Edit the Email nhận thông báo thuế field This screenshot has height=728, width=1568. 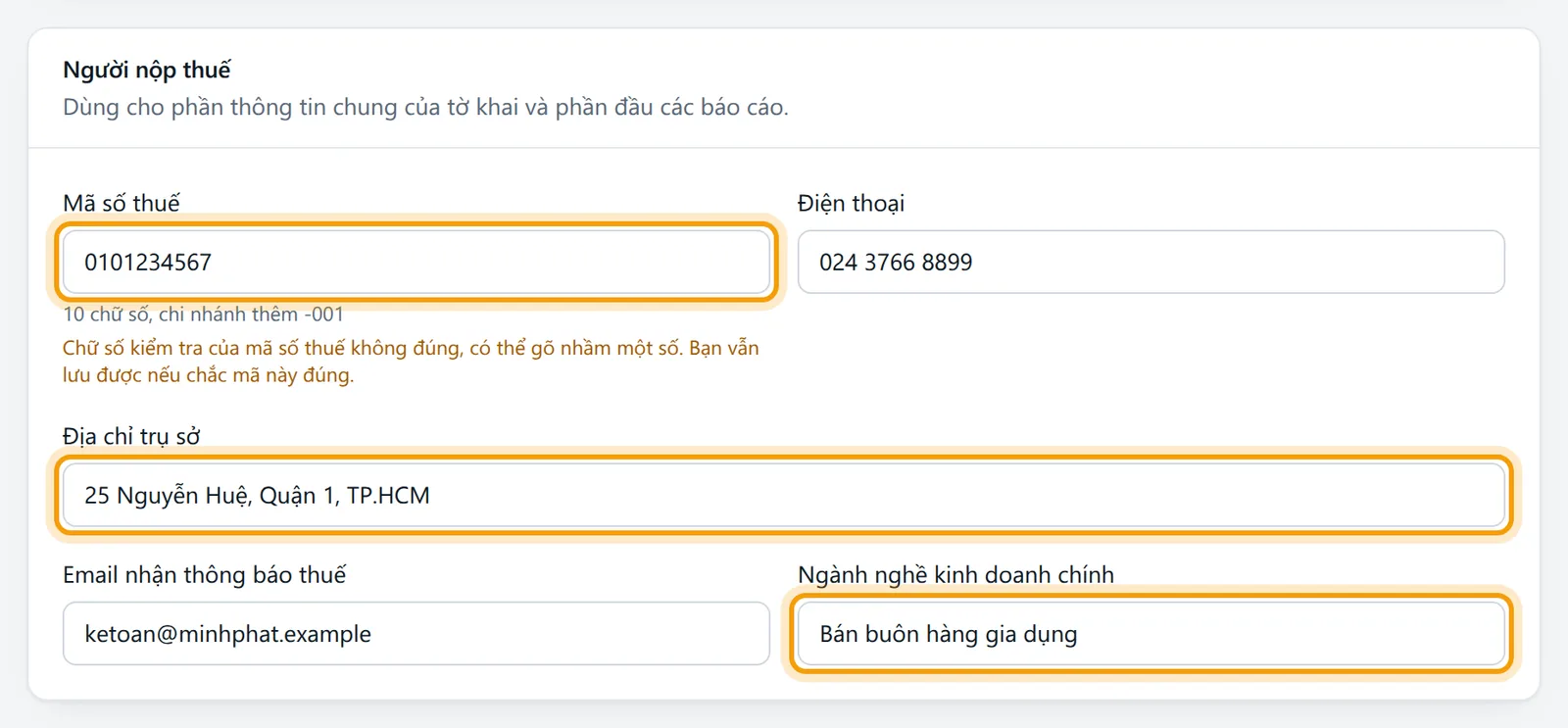click(x=416, y=634)
